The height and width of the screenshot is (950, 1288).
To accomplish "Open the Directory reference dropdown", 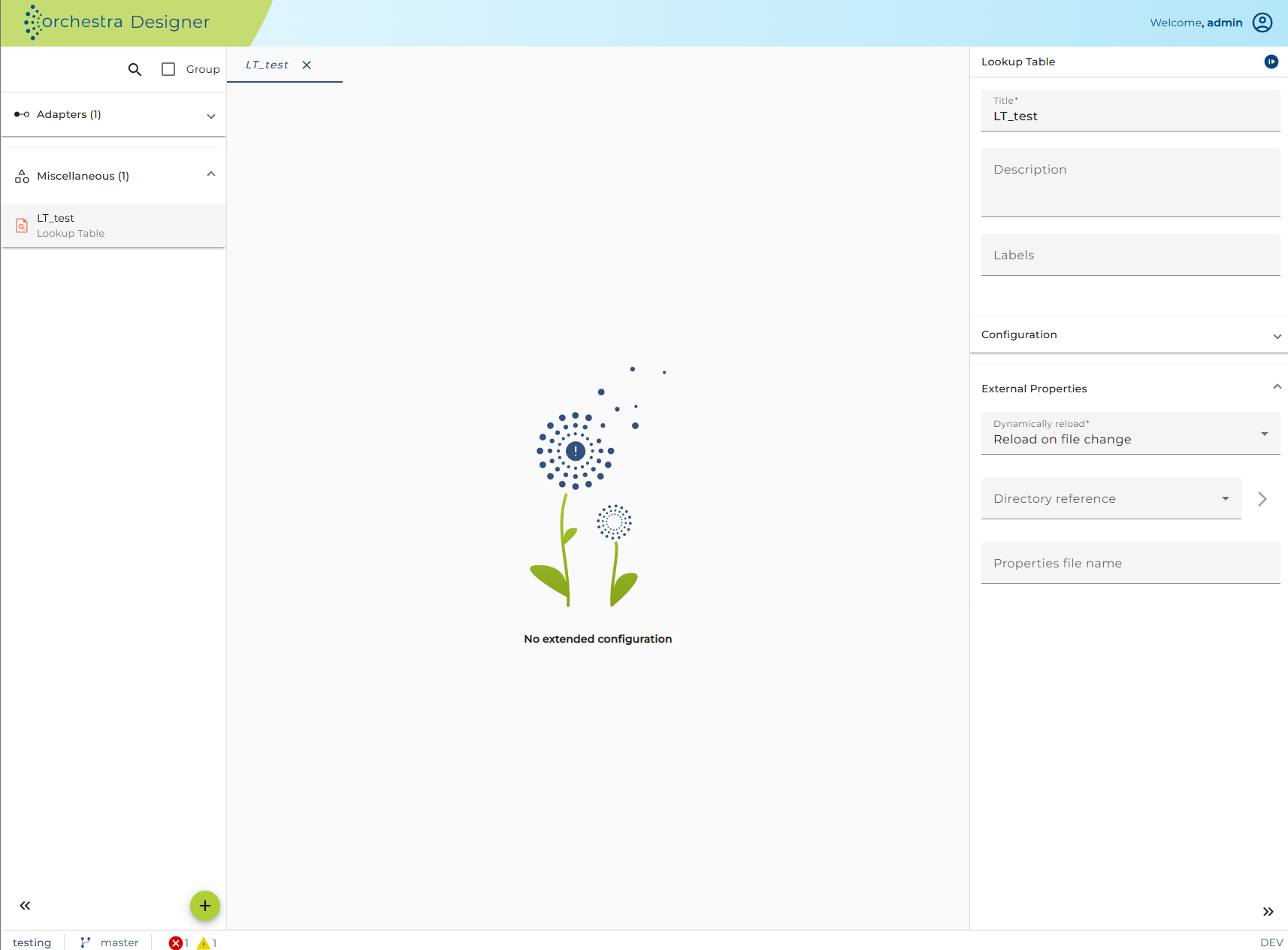I will 1111,498.
